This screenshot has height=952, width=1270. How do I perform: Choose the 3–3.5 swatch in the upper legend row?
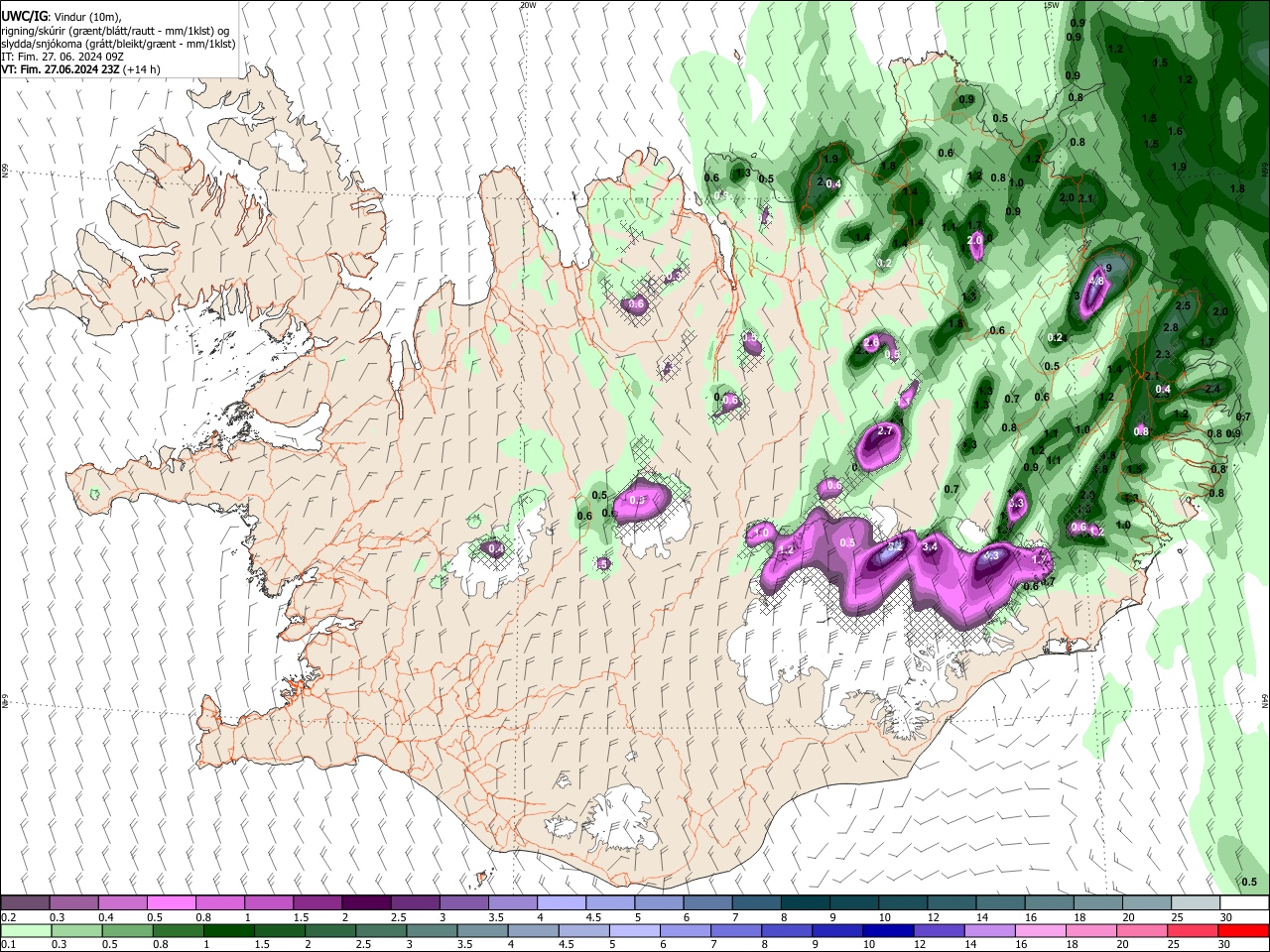pyautogui.click(x=463, y=903)
